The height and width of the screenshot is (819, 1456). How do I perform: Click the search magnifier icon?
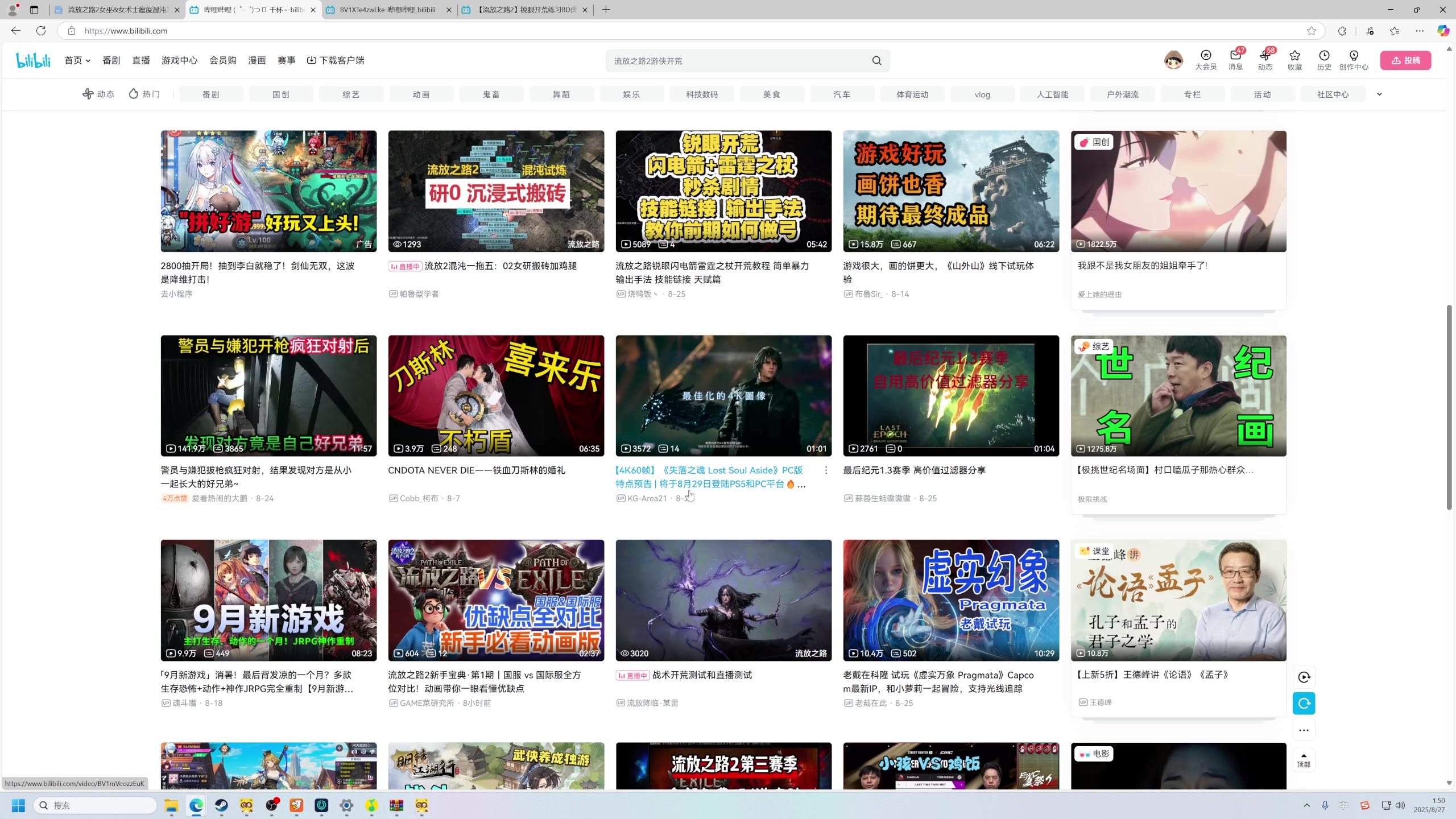pyautogui.click(x=876, y=61)
